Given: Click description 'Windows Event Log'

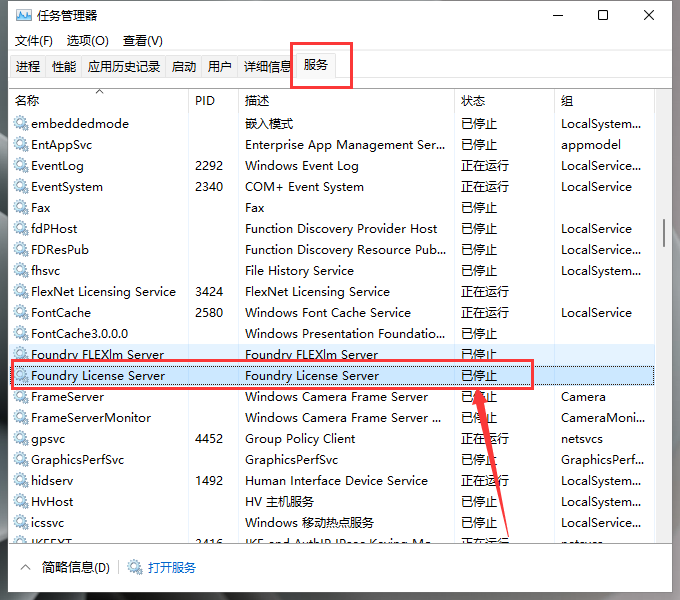Looking at the screenshot, I should [x=302, y=166].
